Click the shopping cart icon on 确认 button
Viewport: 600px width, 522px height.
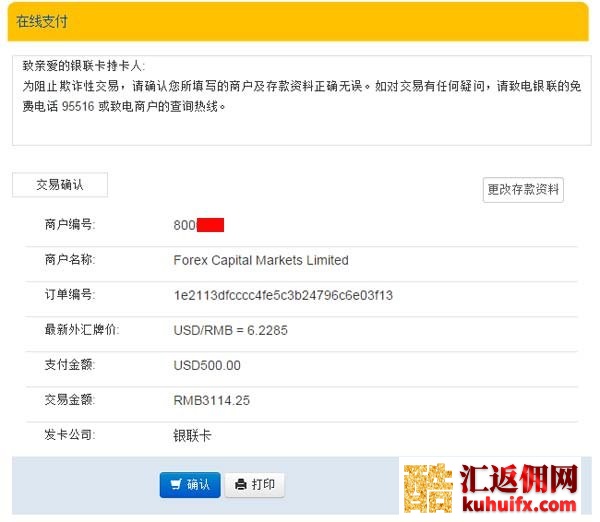click(176, 485)
